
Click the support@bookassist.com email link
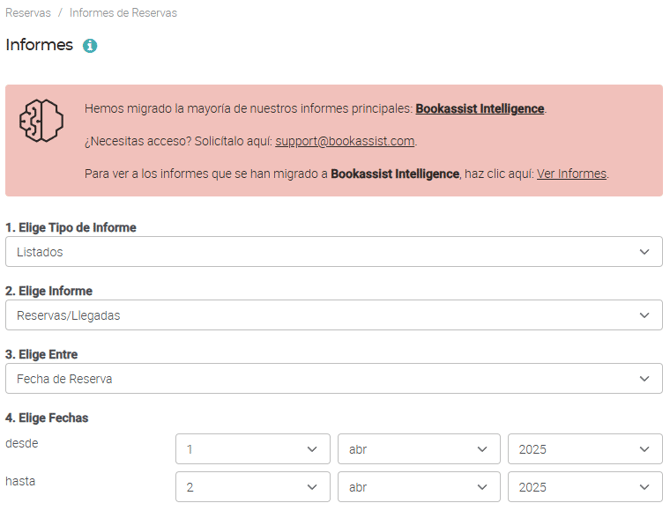(345, 141)
